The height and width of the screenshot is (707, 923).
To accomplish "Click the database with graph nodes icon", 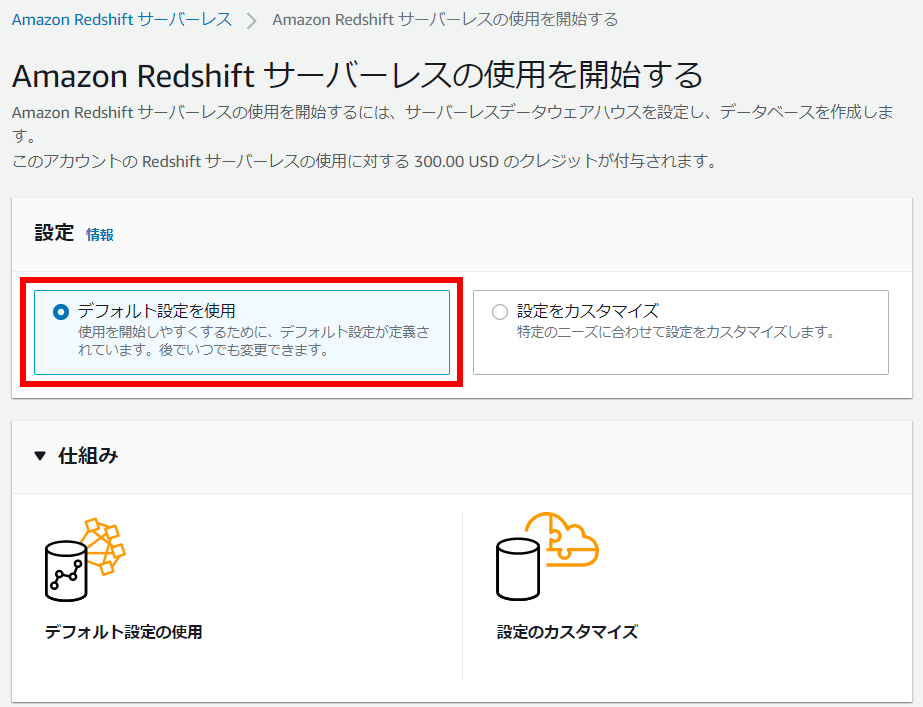I will [85, 559].
